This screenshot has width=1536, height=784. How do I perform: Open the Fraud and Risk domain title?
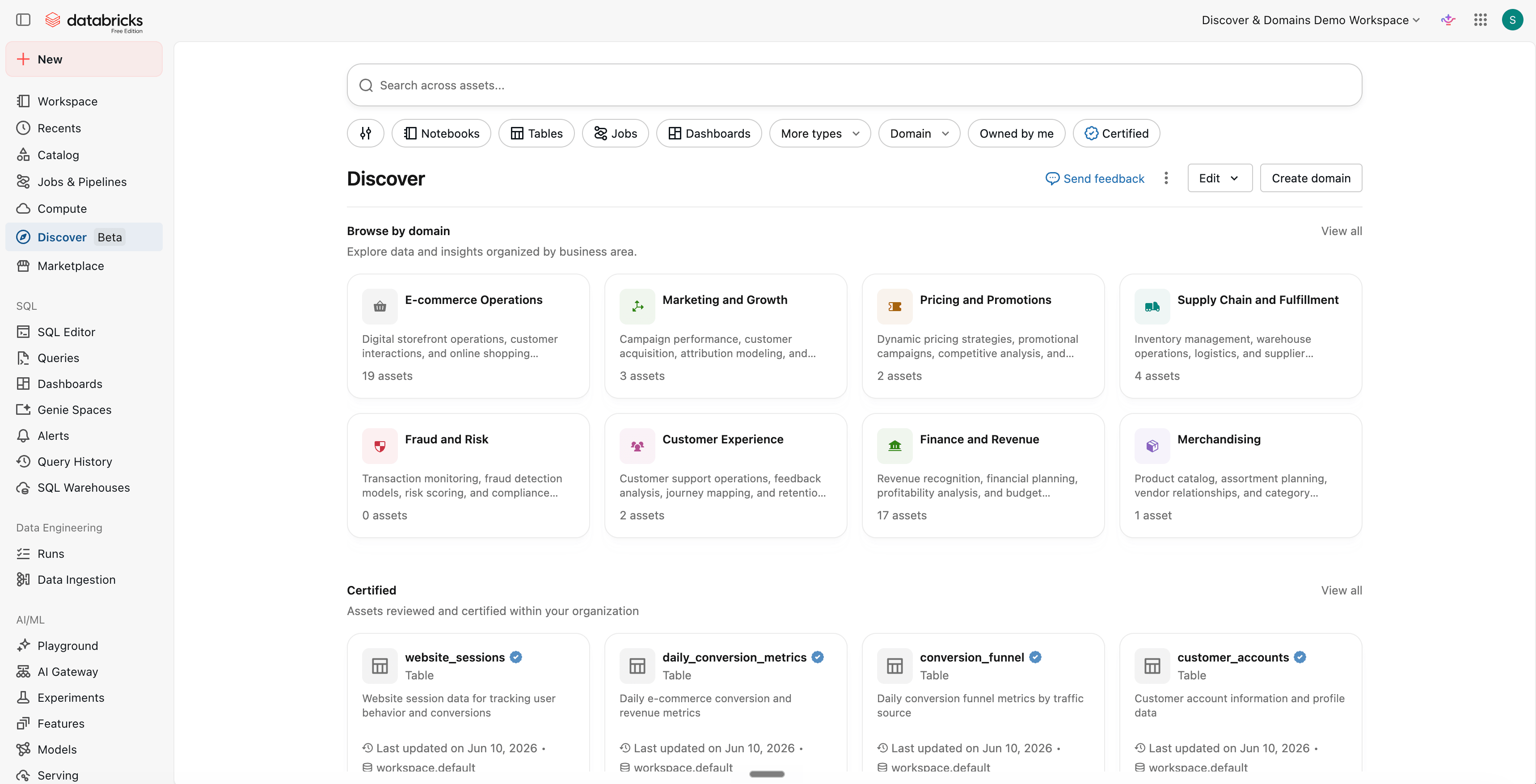click(447, 439)
